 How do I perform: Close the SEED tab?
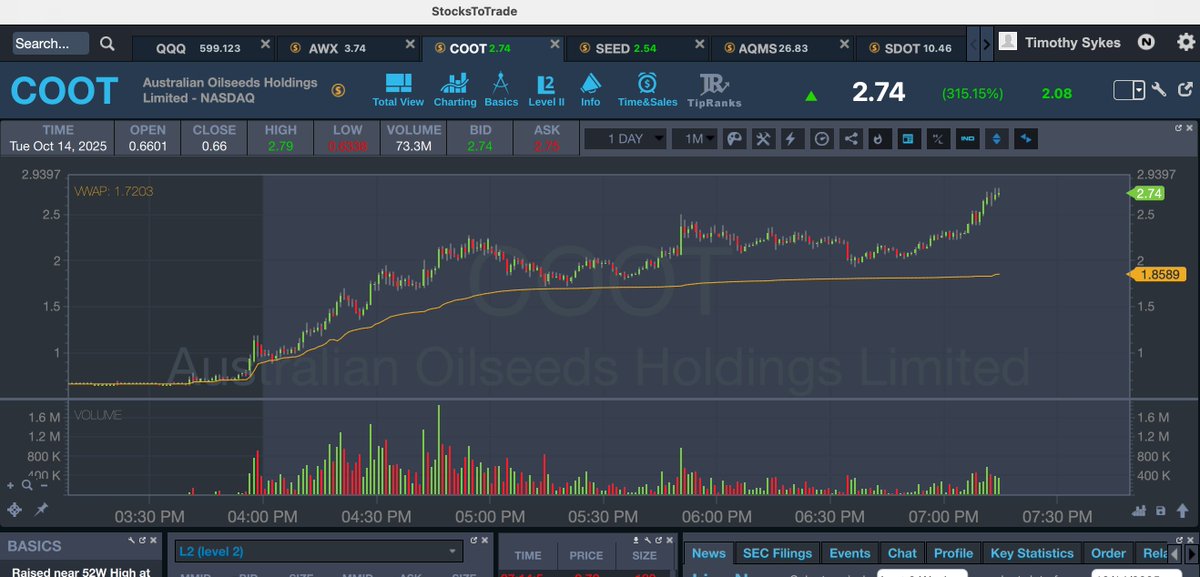point(700,44)
